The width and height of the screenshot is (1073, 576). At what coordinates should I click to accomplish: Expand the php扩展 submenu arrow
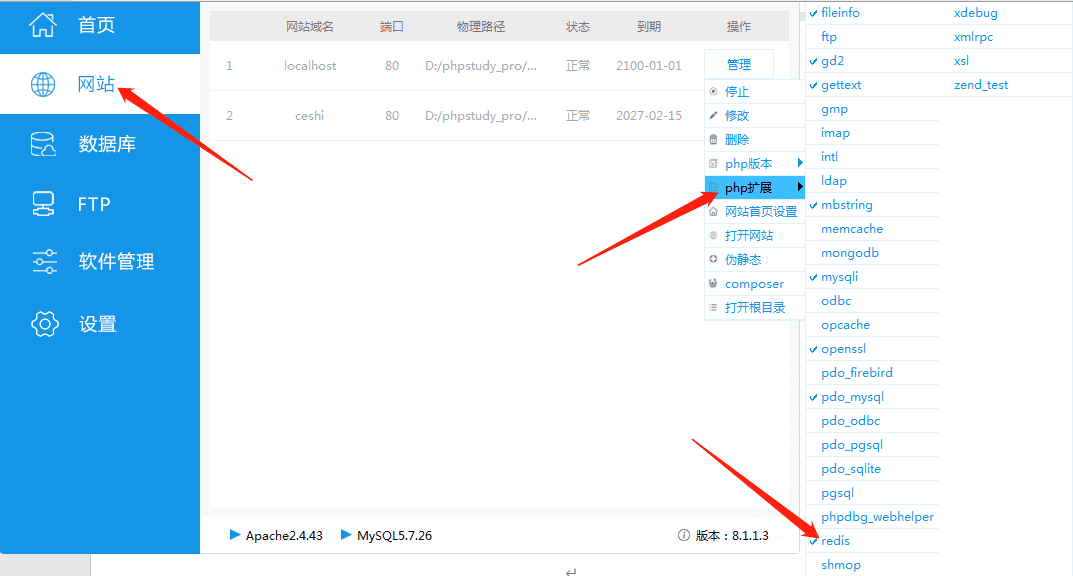(x=799, y=187)
